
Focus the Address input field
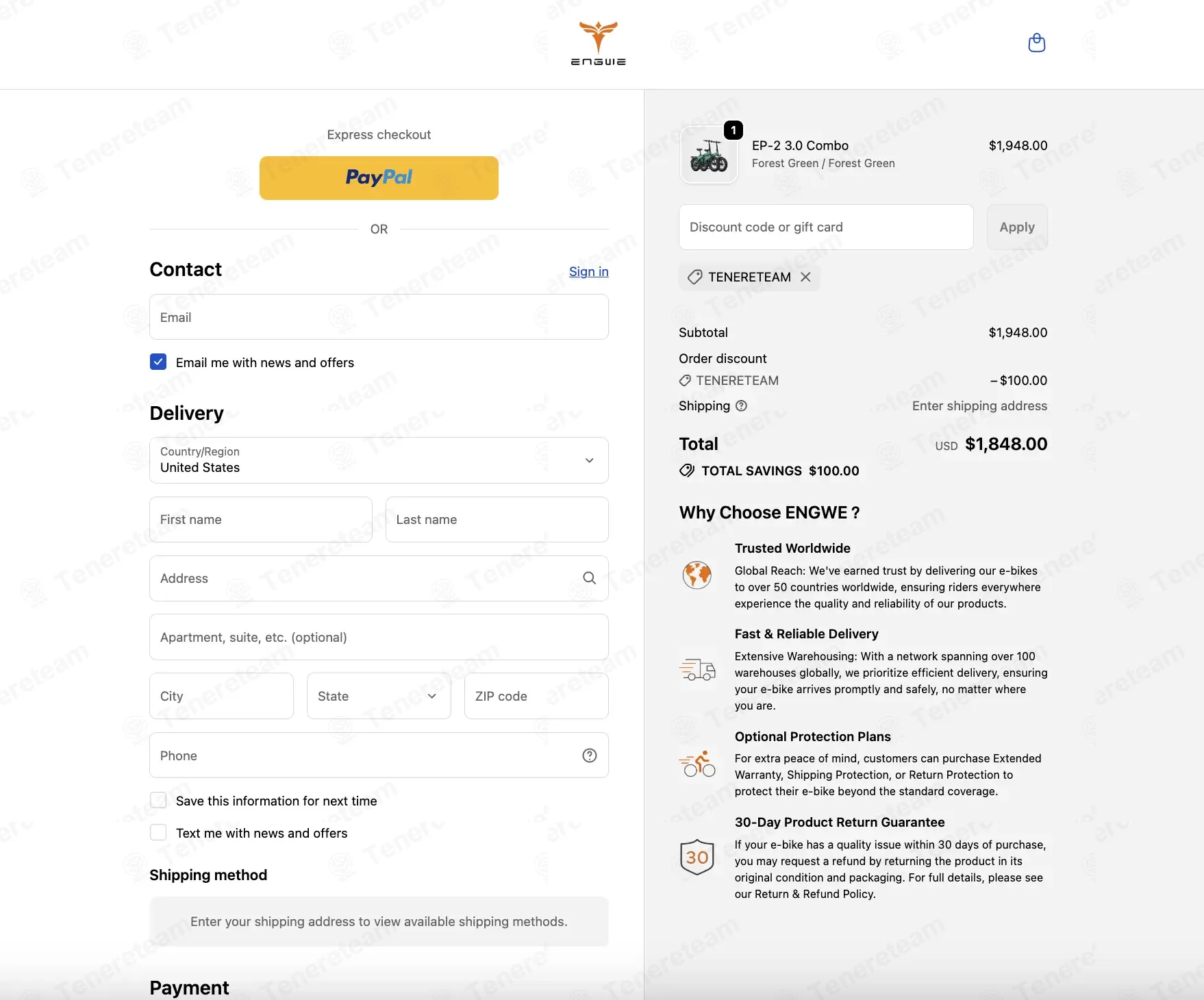[x=379, y=578]
